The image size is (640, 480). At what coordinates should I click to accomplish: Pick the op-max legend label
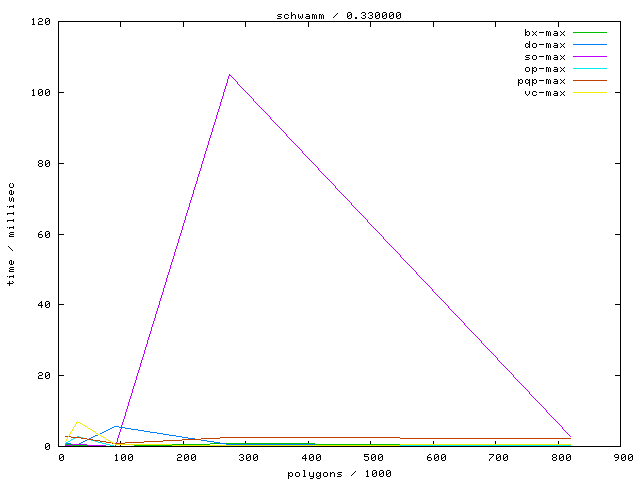pyautogui.click(x=545, y=69)
